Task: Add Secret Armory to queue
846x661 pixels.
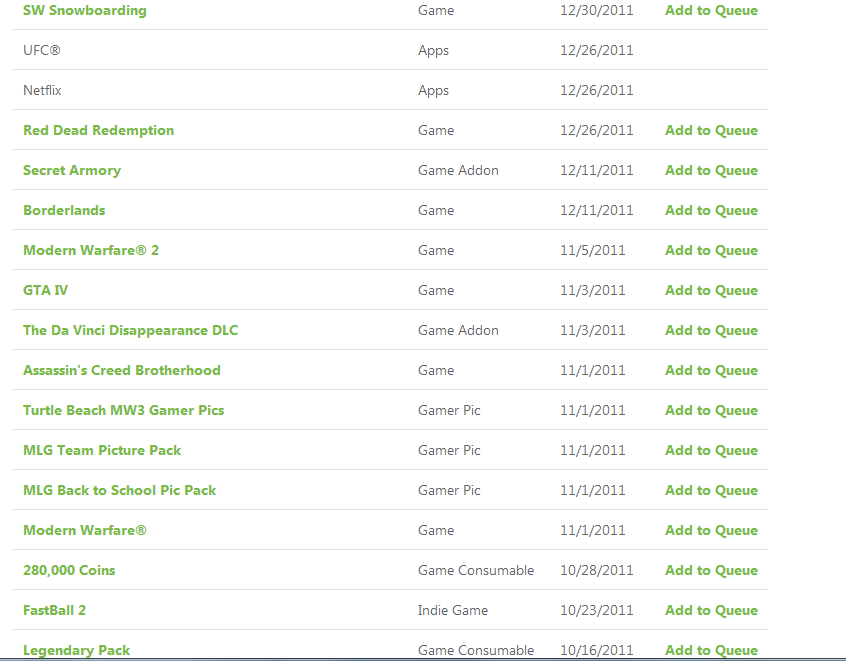Action: pos(711,171)
